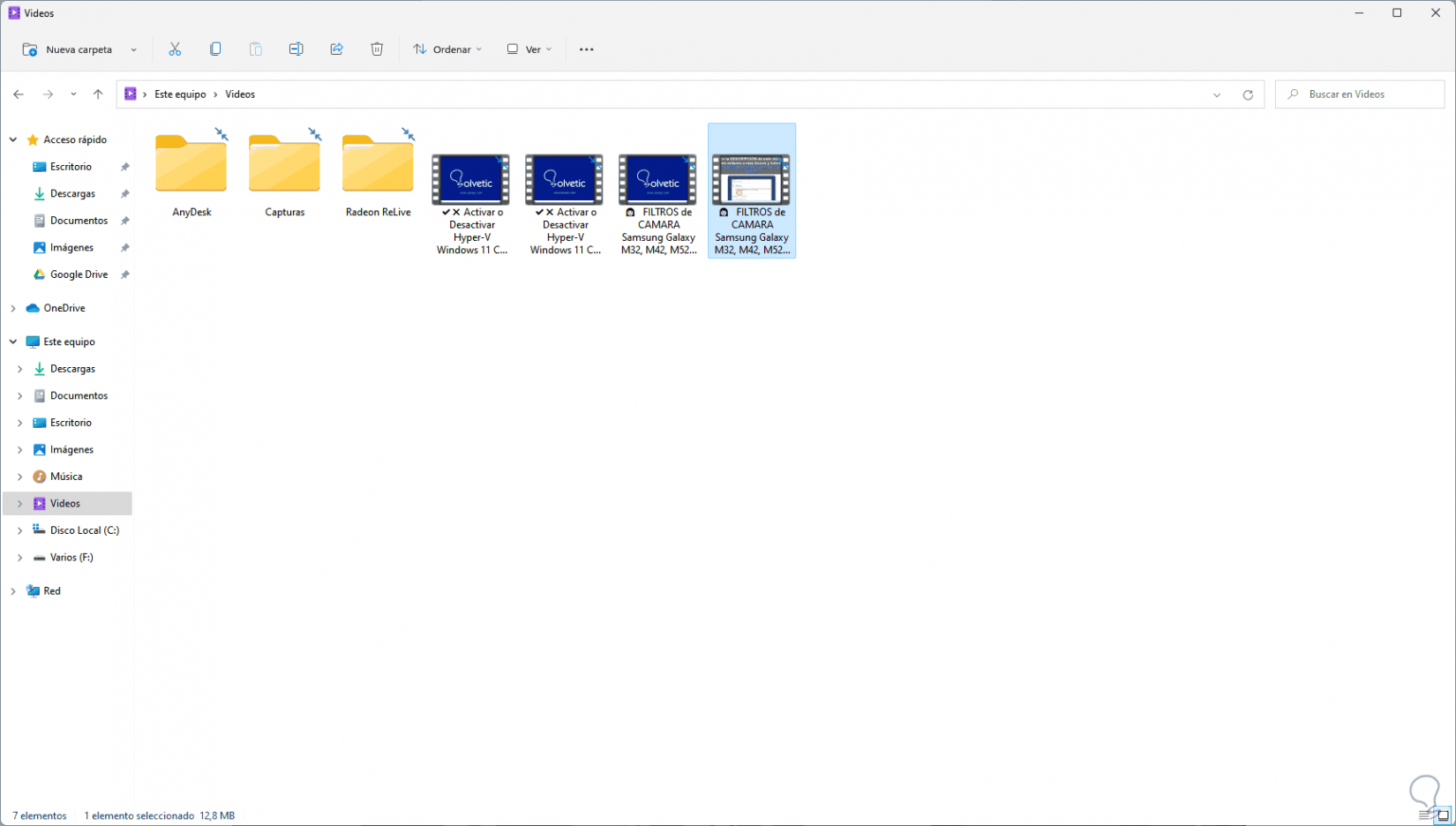The image size is (1456, 826).
Task: Click the Videos library icon in address bar
Action: 131,94
